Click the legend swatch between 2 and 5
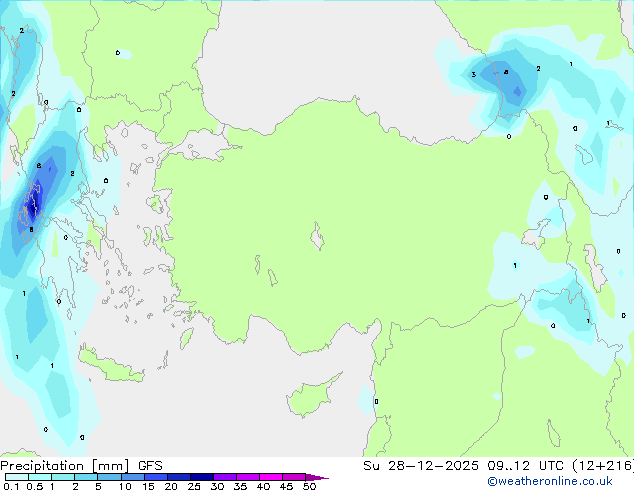This screenshot has height=490, width=634. point(86,477)
